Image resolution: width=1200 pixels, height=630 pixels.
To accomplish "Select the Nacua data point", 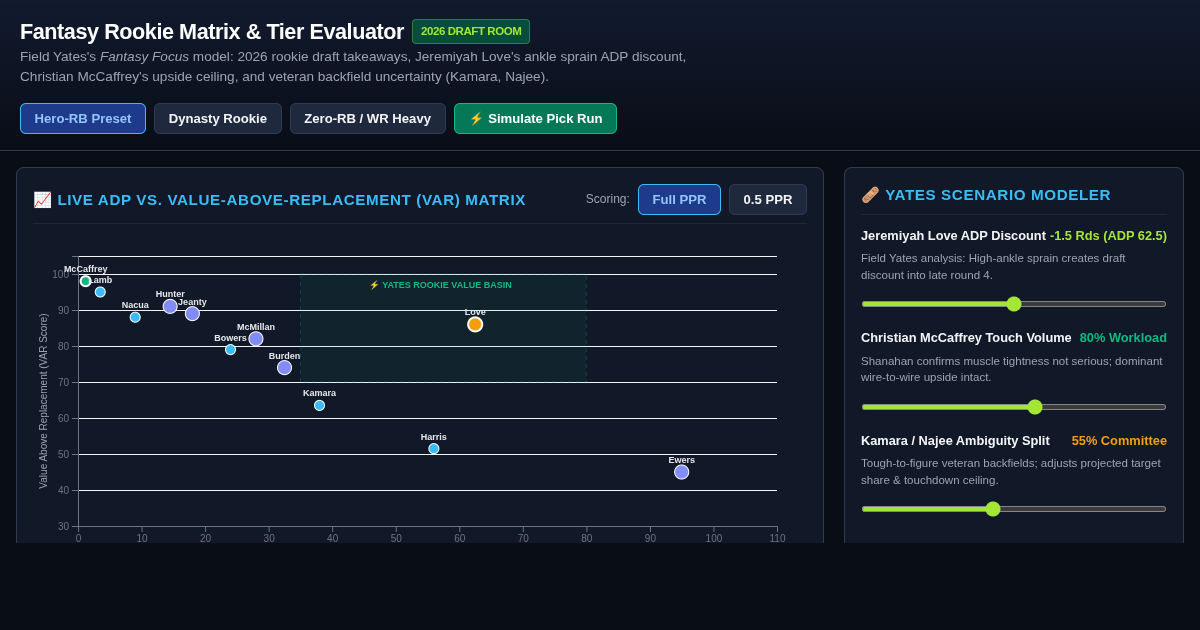I will pyautogui.click(x=135, y=317).
